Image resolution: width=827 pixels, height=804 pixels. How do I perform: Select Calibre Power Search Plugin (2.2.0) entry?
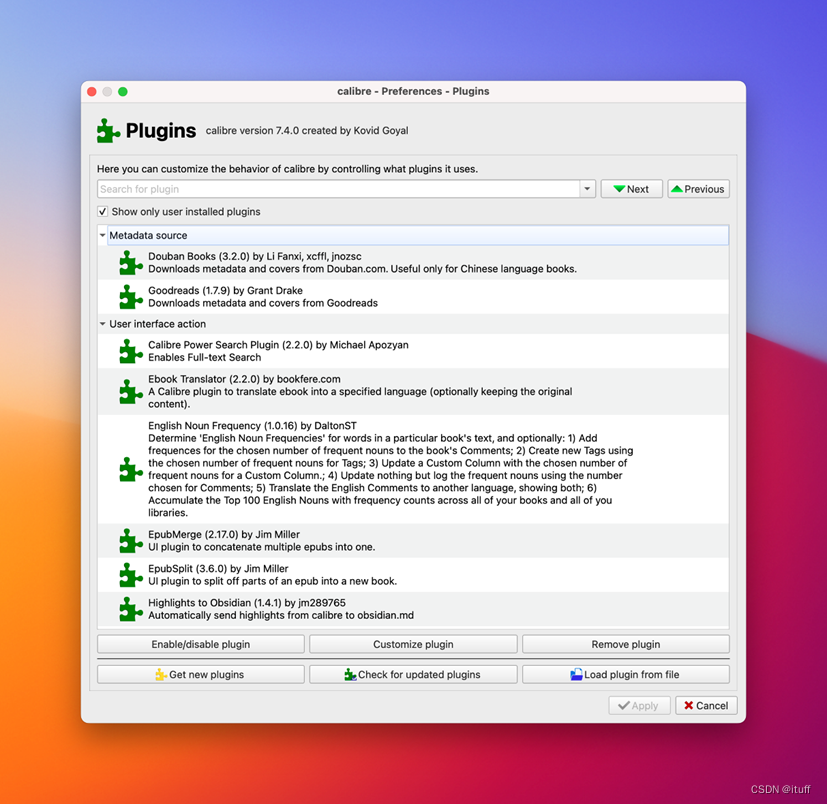click(414, 351)
